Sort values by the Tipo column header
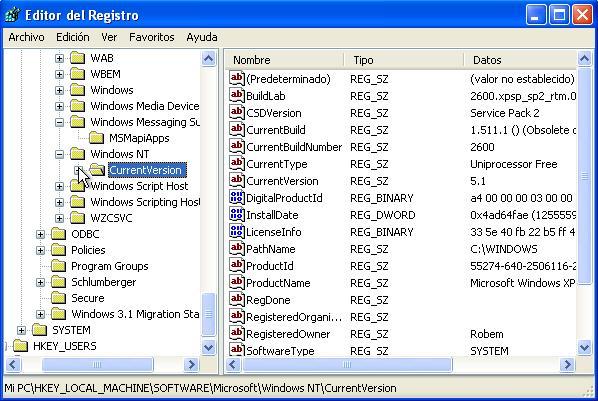Image resolution: width=598 pixels, height=401 pixels. point(404,60)
